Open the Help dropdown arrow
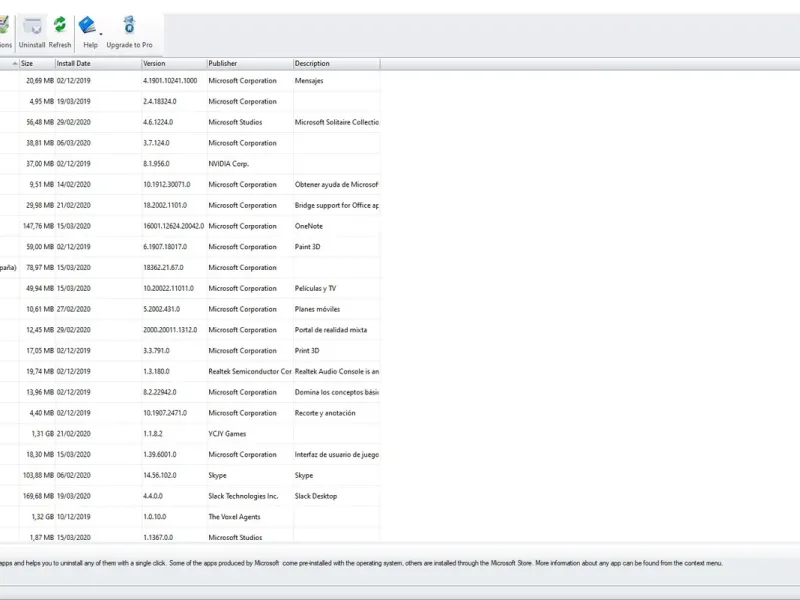800x600 pixels. tap(101, 35)
